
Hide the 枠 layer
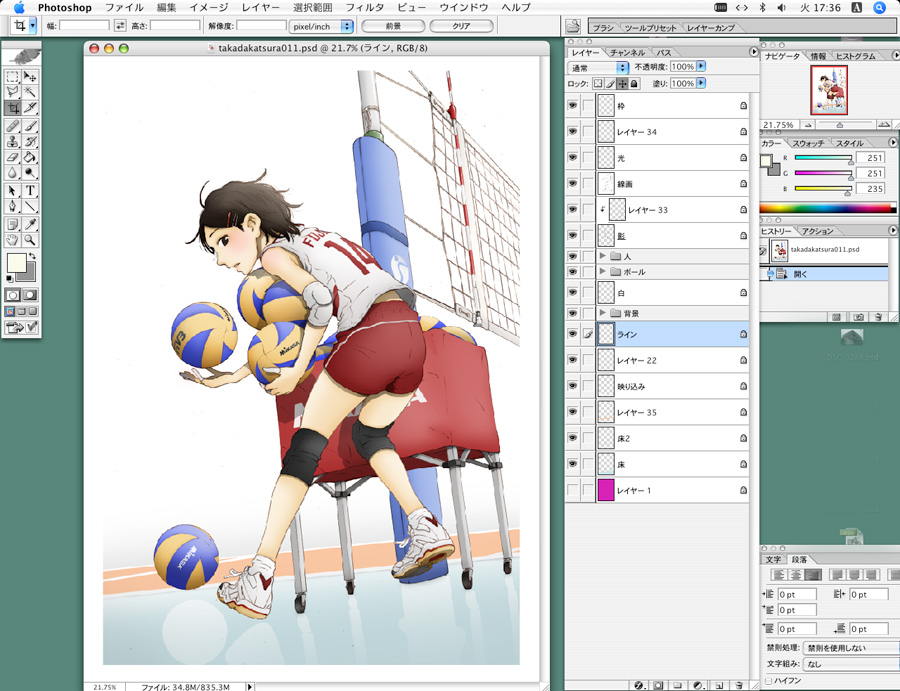[x=572, y=106]
